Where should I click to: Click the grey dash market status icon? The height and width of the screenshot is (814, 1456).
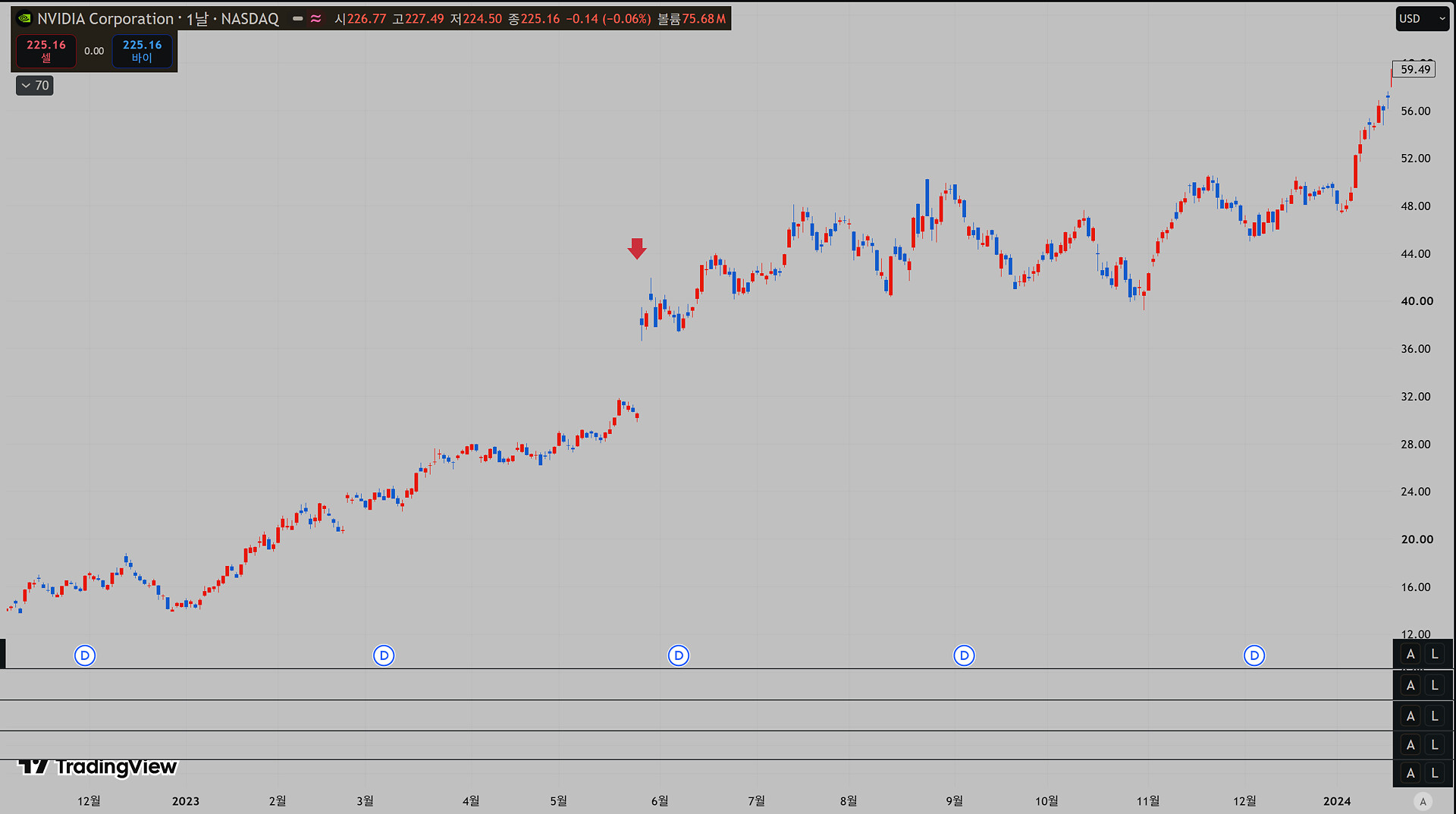click(298, 19)
